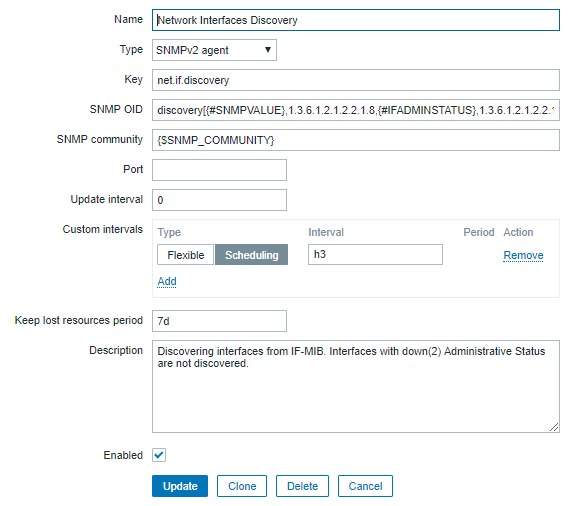The height and width of the screenshot is (506, 586).
Task: Click the Keep lost resources period field
Action: (219, 321)
